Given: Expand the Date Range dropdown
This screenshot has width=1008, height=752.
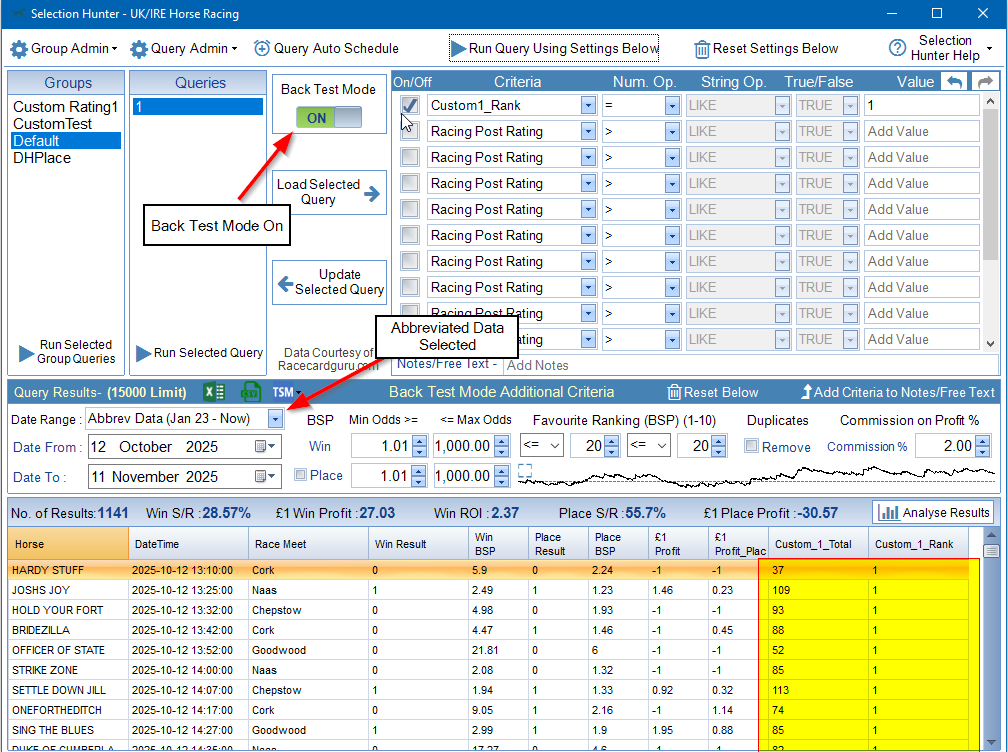Looking at the screenshot, I should 275,419.
